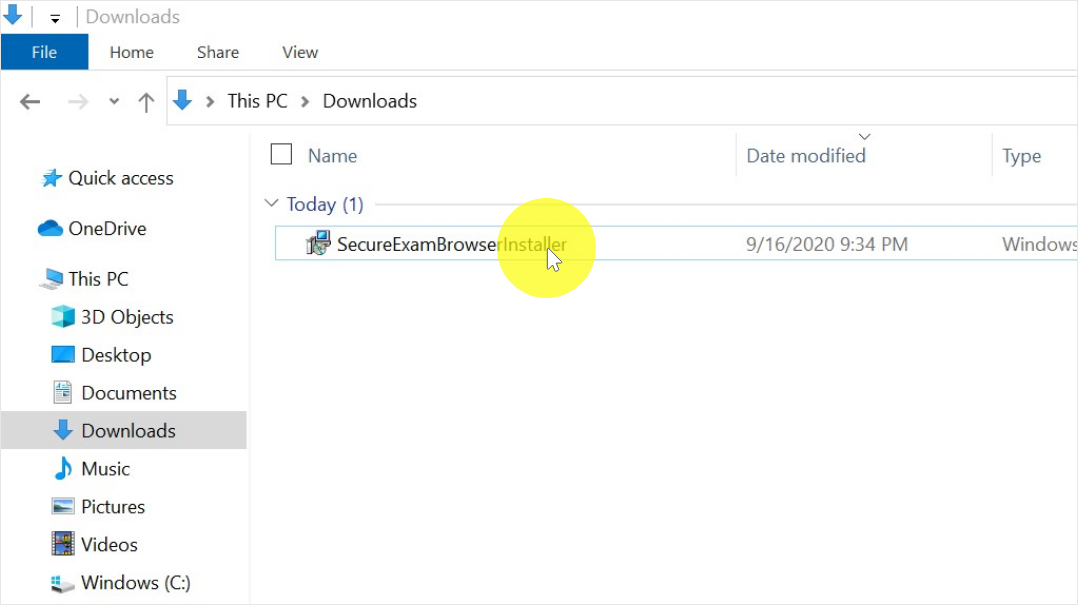Select the SecureExamBrowserInstaller file name
This screenshot has height=605, width=1078.
pos(452,244)
